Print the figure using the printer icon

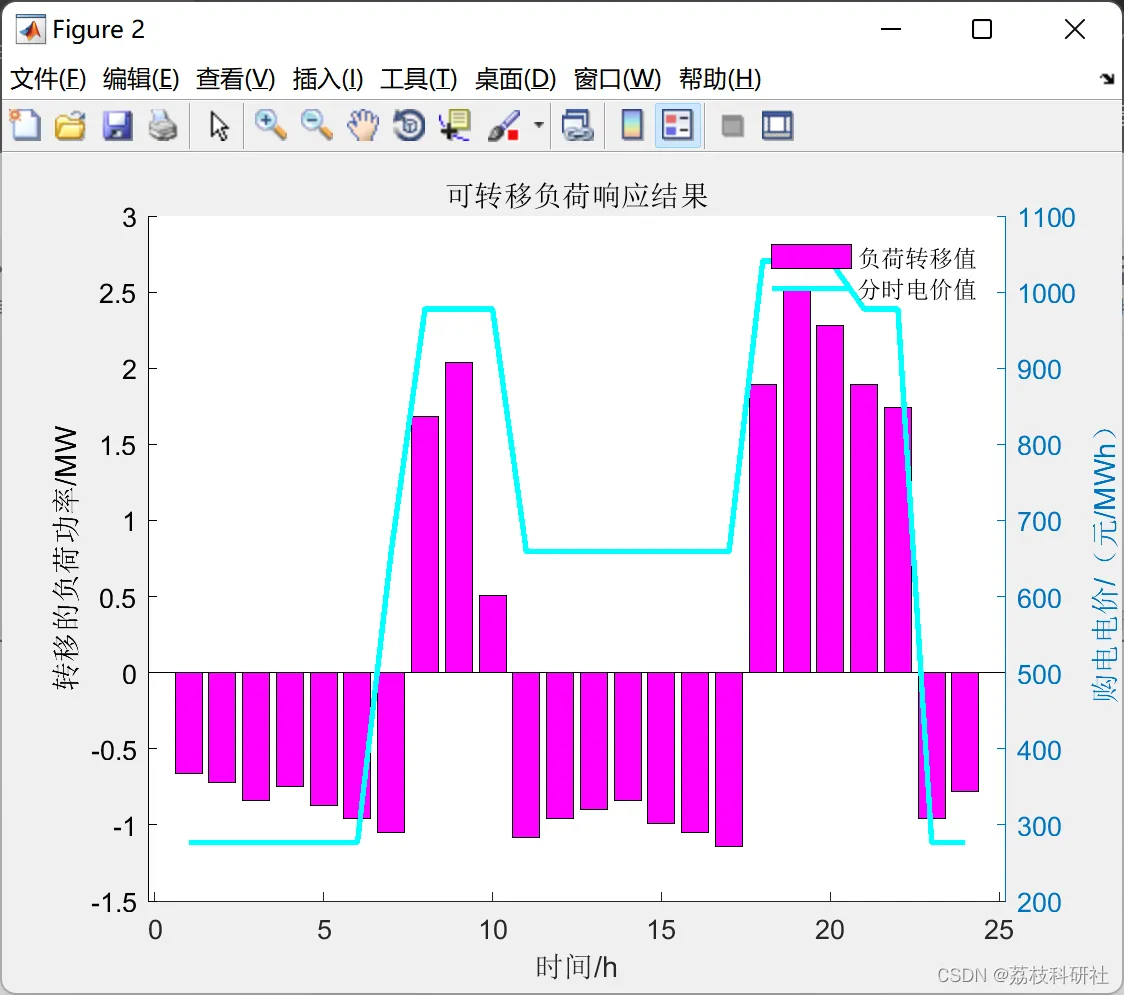click(x=163, y=125)
